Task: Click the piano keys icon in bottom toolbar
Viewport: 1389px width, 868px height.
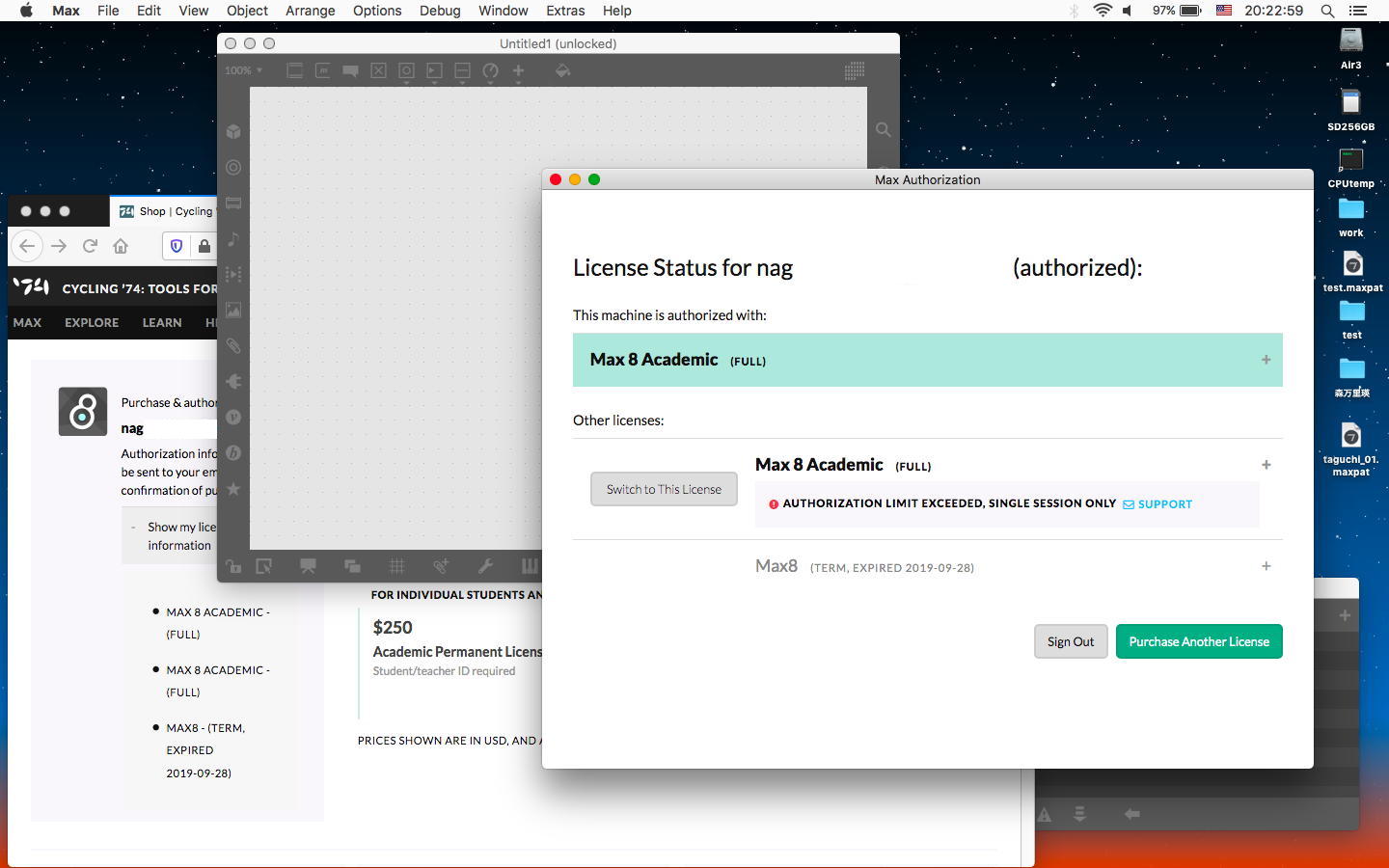Action: click(530, 566)
